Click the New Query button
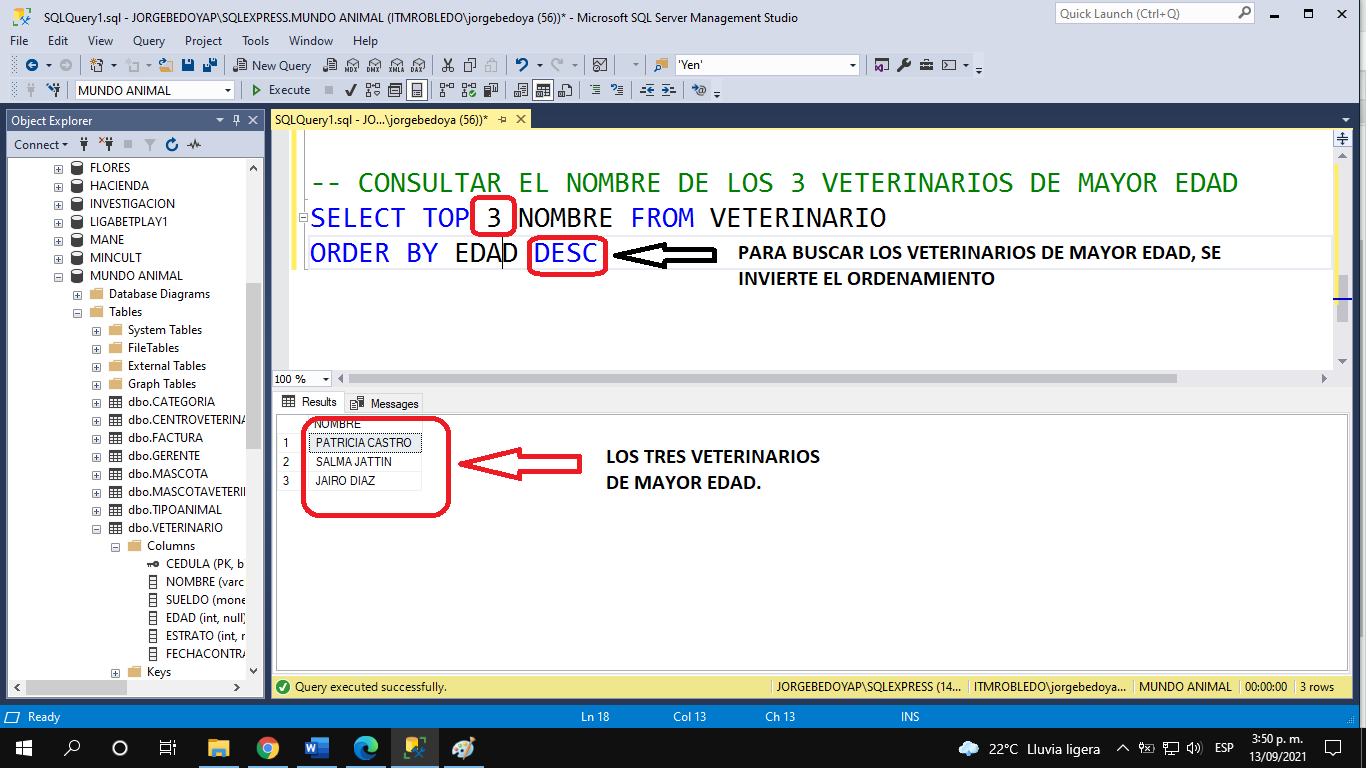 tap(273, 65)
